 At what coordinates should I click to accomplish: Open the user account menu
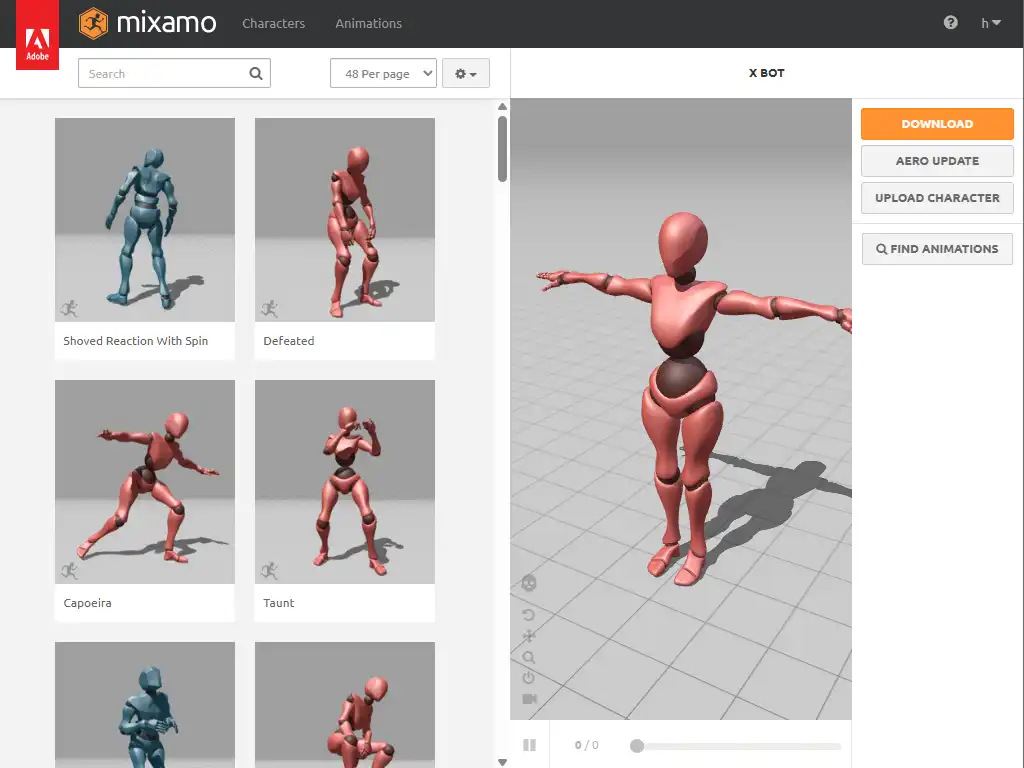click(x=990, y=23)
